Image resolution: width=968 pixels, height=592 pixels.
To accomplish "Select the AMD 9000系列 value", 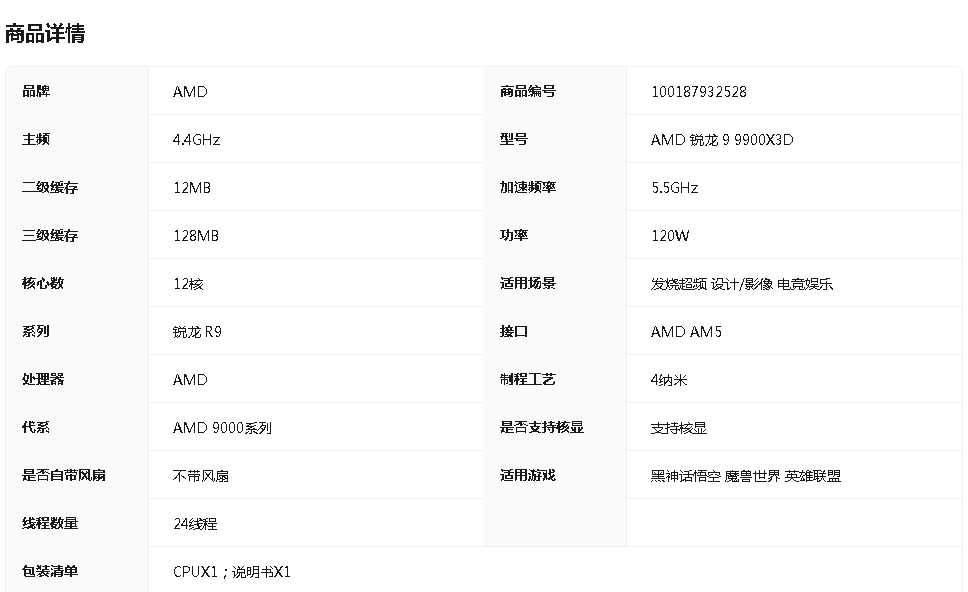I will click(x=222, y=428).
